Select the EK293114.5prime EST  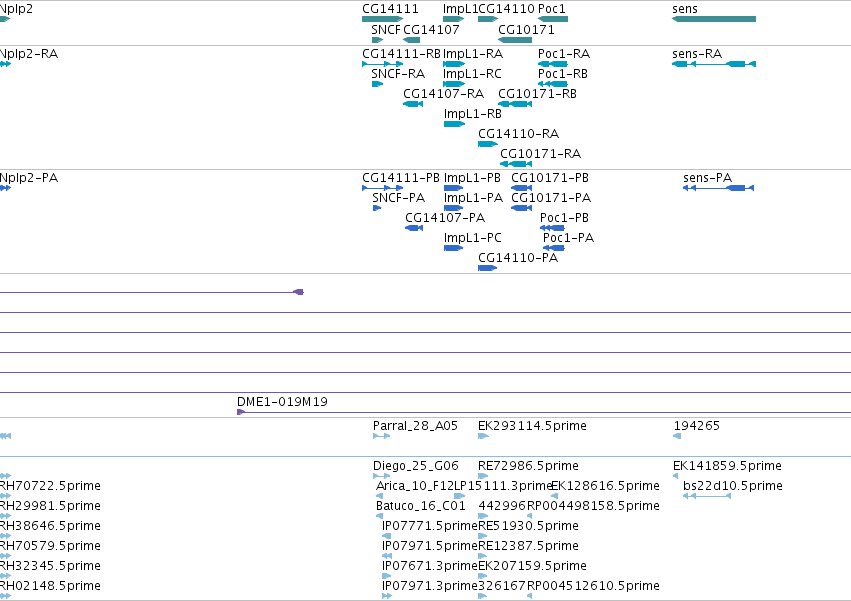point(483,436)
